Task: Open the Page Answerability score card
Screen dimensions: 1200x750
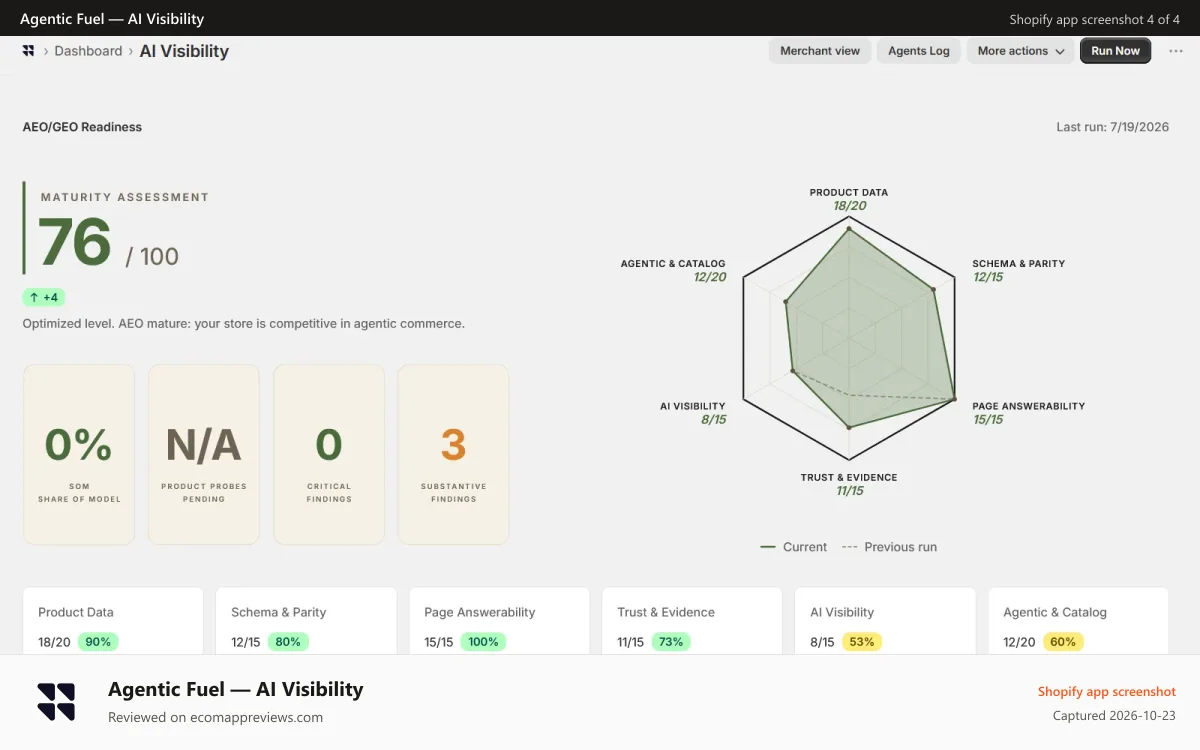Action: click(x=499, y=622)
